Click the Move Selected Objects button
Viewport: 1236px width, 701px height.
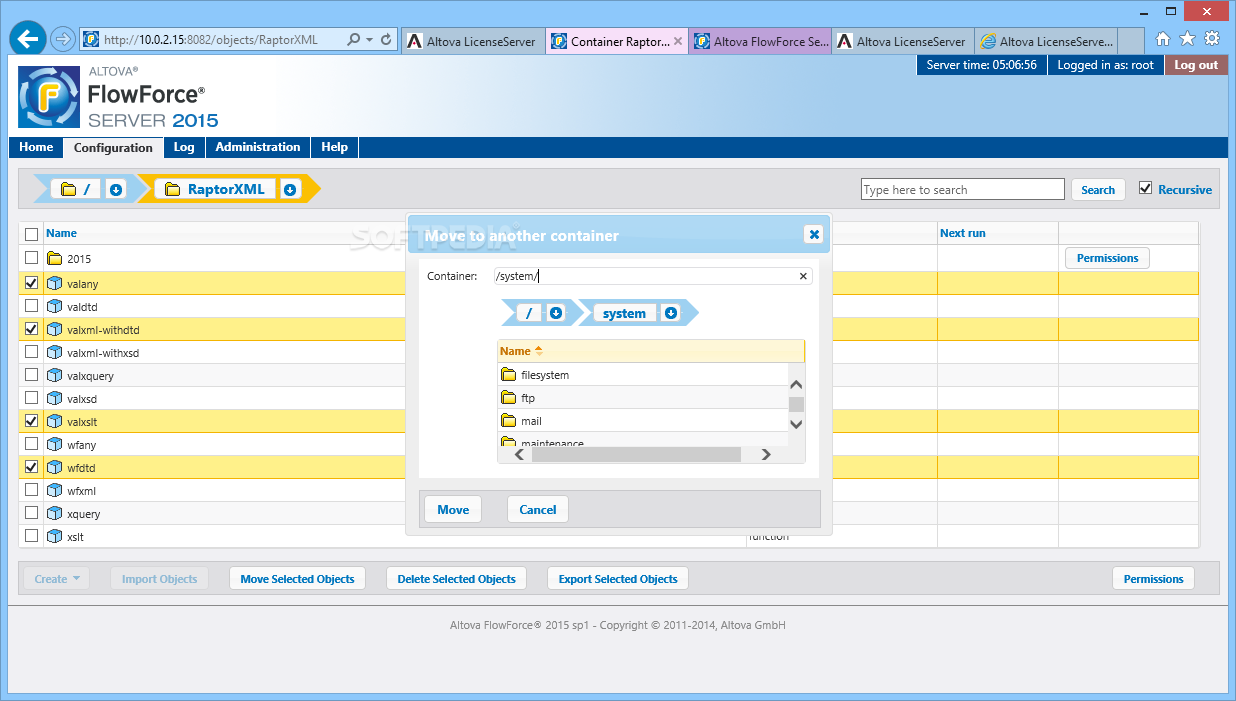298,578
